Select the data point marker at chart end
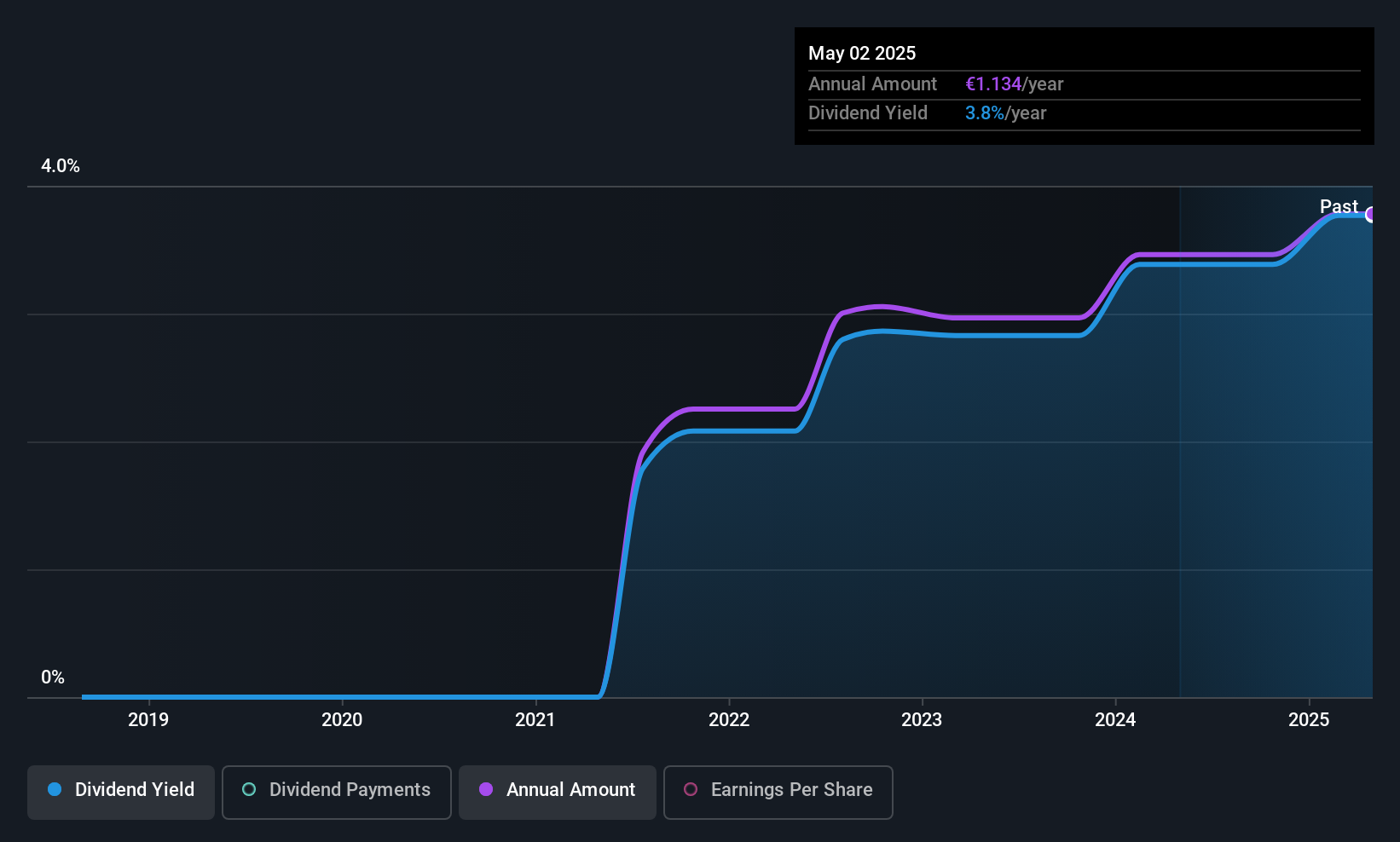Screen dimensions: 1400x842 coord(1371,215)
